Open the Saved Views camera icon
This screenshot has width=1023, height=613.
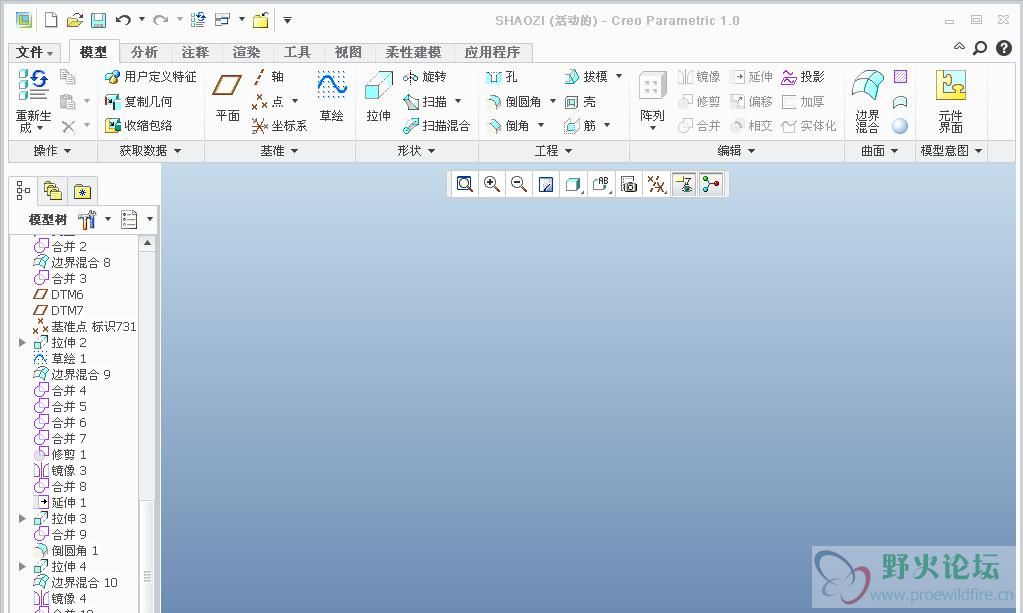(x=629, y=185)
